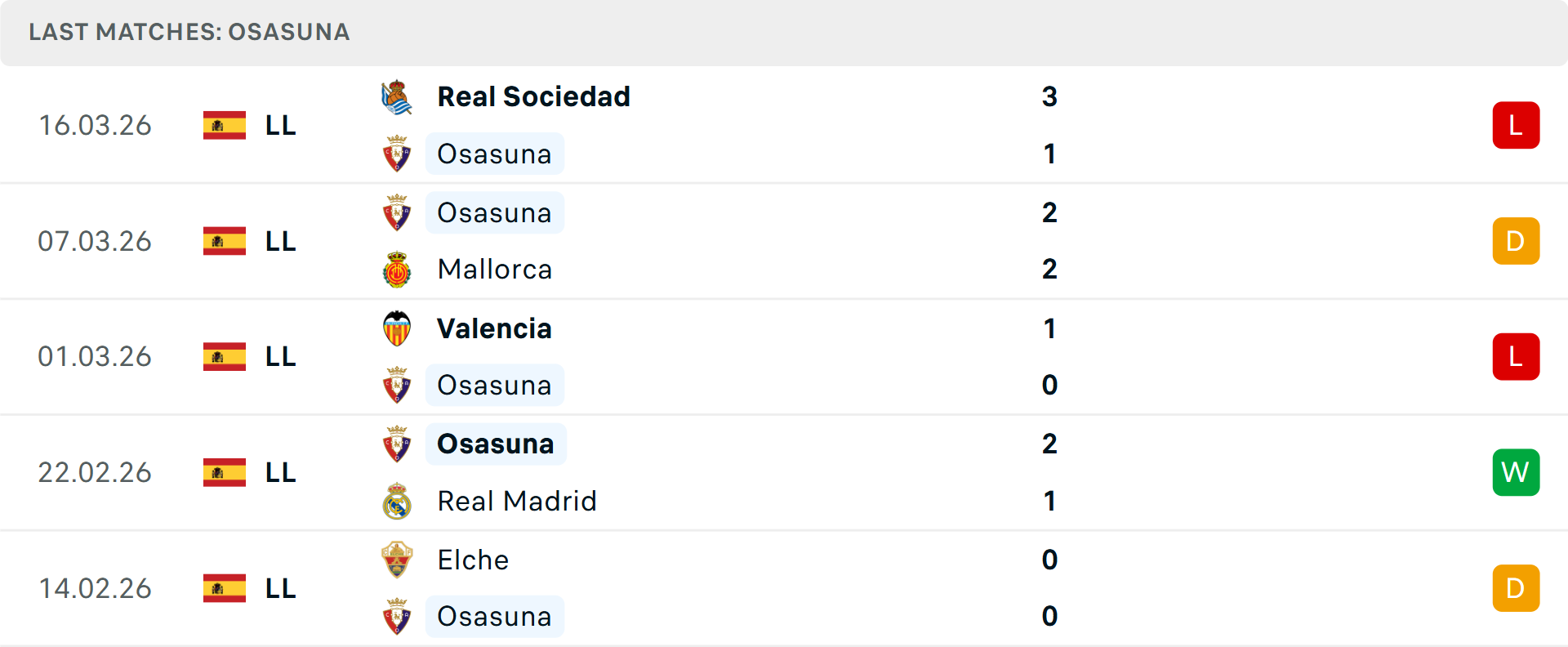Screen dimensions: 1568x647
Task: Select the Osasuna badge next to Mallorca match
Action: pyautogui.click(x=397, y=212)
